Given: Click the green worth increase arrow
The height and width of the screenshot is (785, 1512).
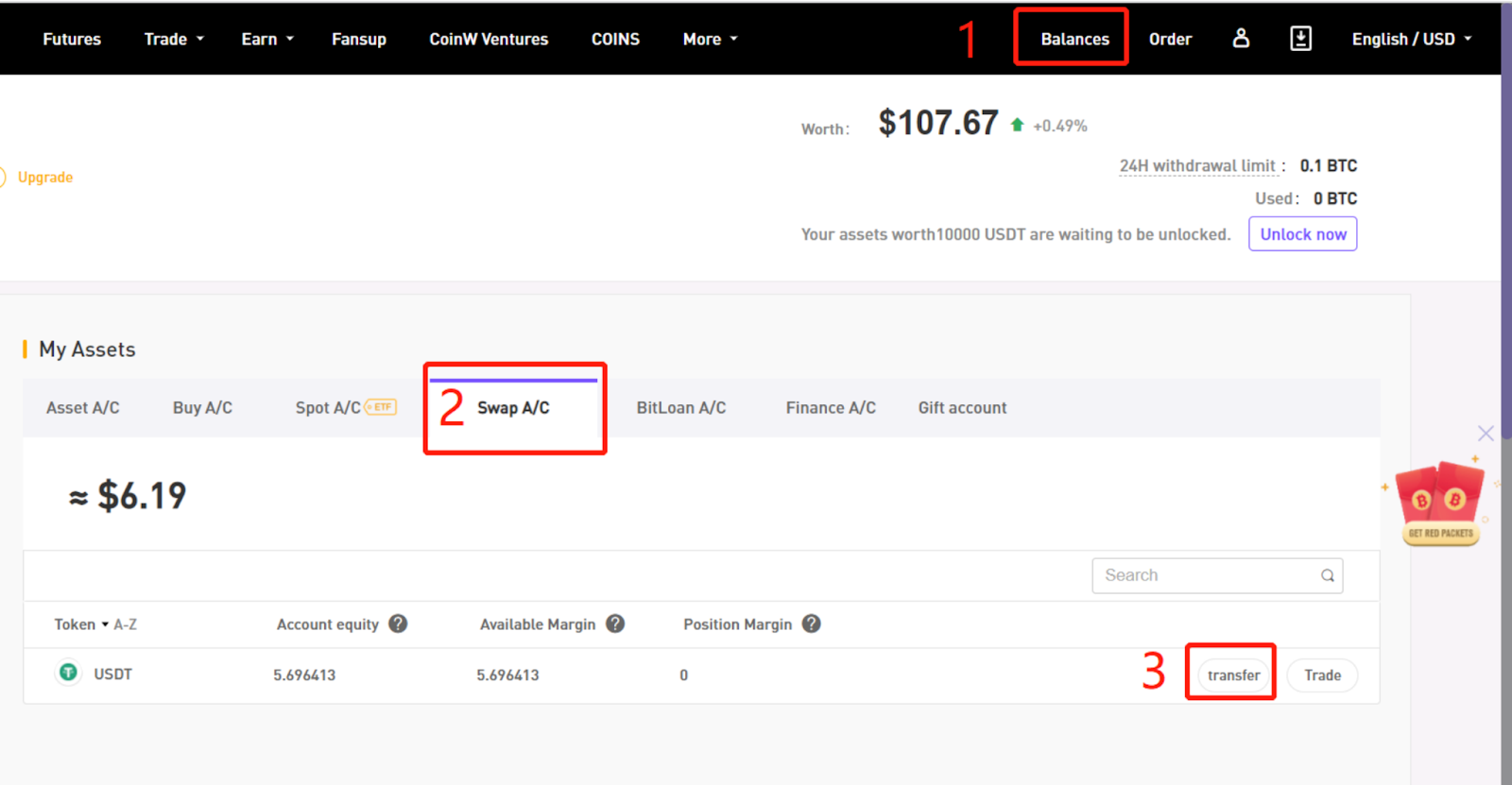Looking at the screenshot, I should [x=1017, y=125].
